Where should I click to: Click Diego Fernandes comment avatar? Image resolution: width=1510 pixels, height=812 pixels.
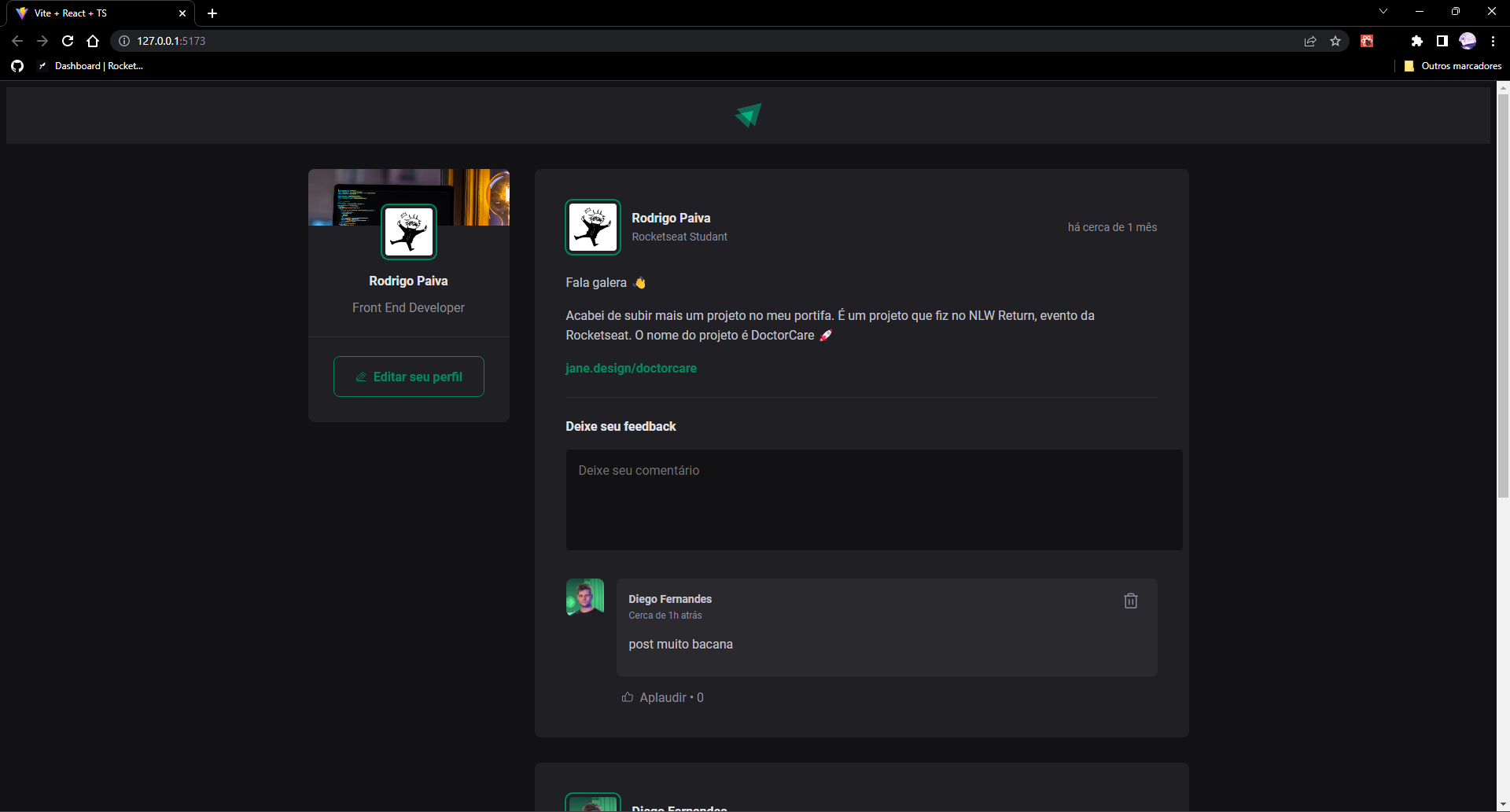[585, 597]
